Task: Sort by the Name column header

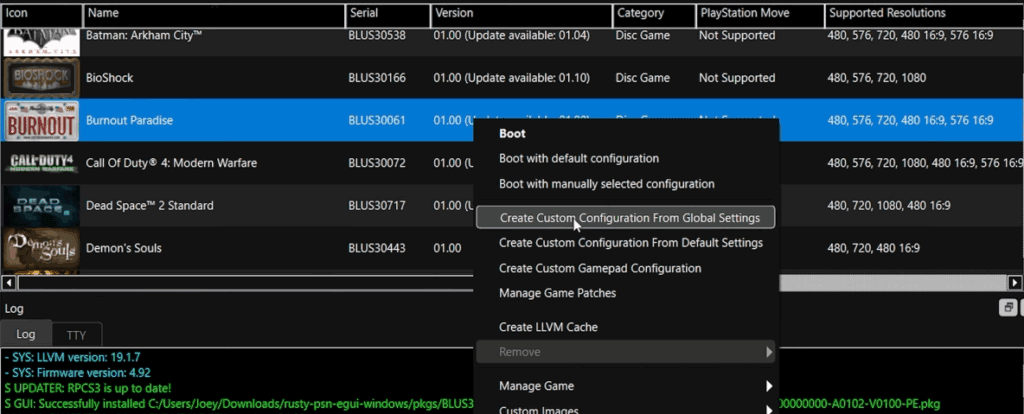Action: coord(214,13)
